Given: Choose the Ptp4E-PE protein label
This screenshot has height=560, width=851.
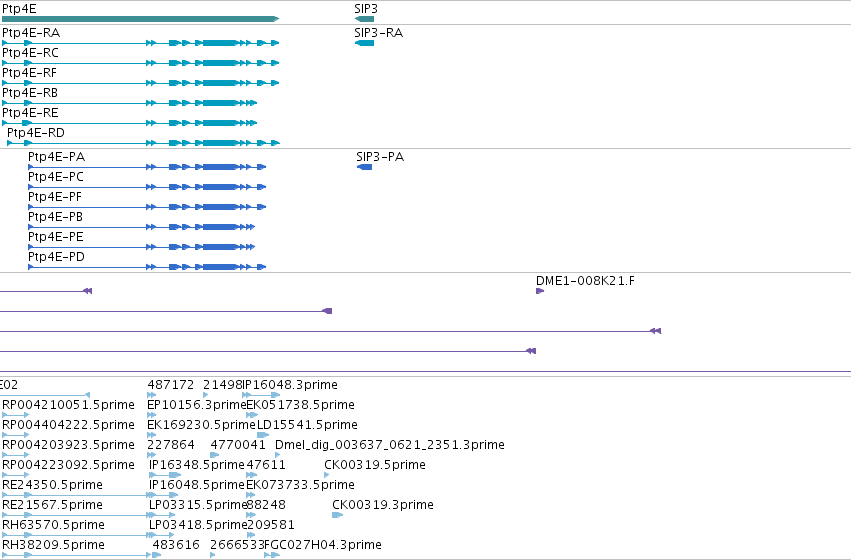Looking at the screenshot, I should click(56, 238).
